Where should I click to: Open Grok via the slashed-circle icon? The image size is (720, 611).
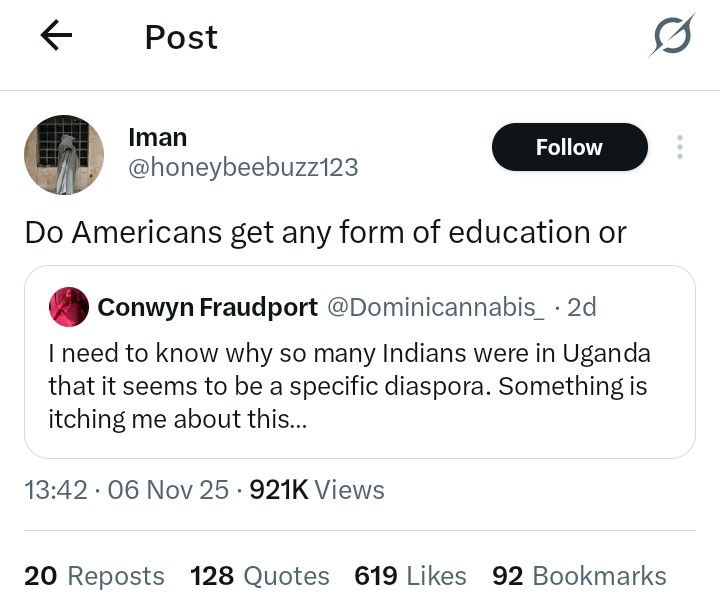(671, 37)
